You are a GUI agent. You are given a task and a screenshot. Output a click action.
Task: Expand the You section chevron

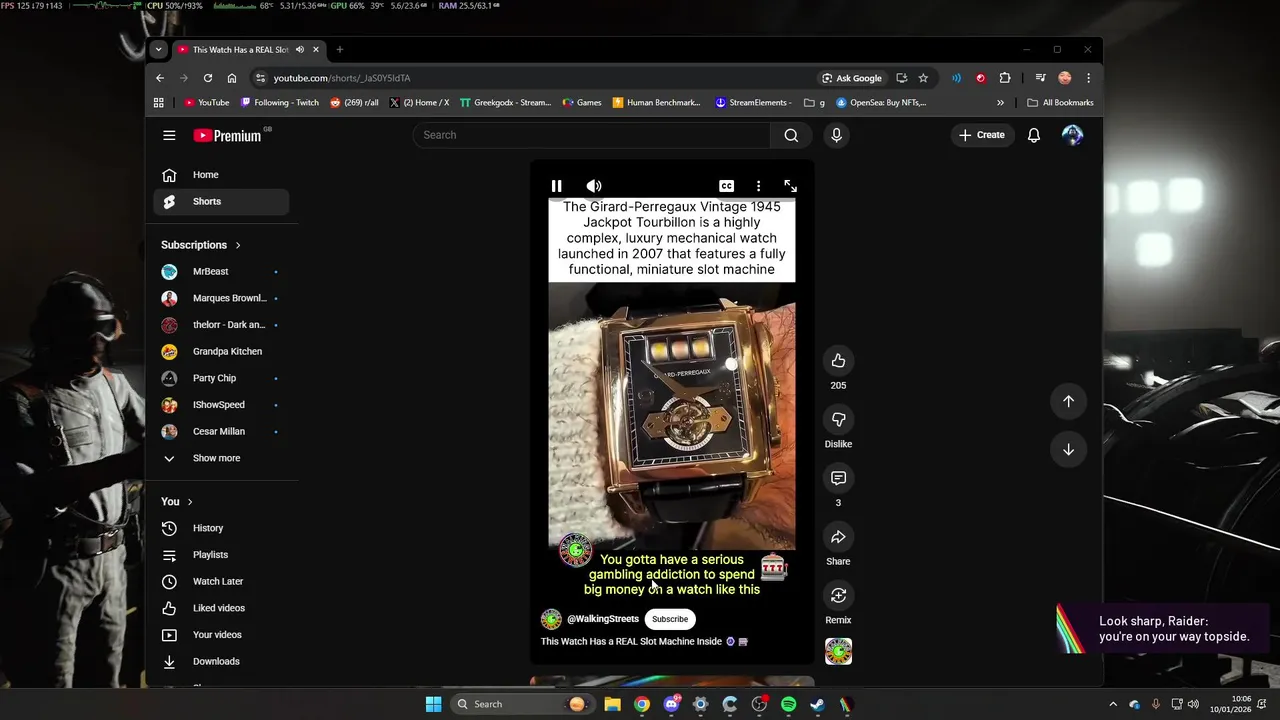pyautogui.click(x=190, y=502)
